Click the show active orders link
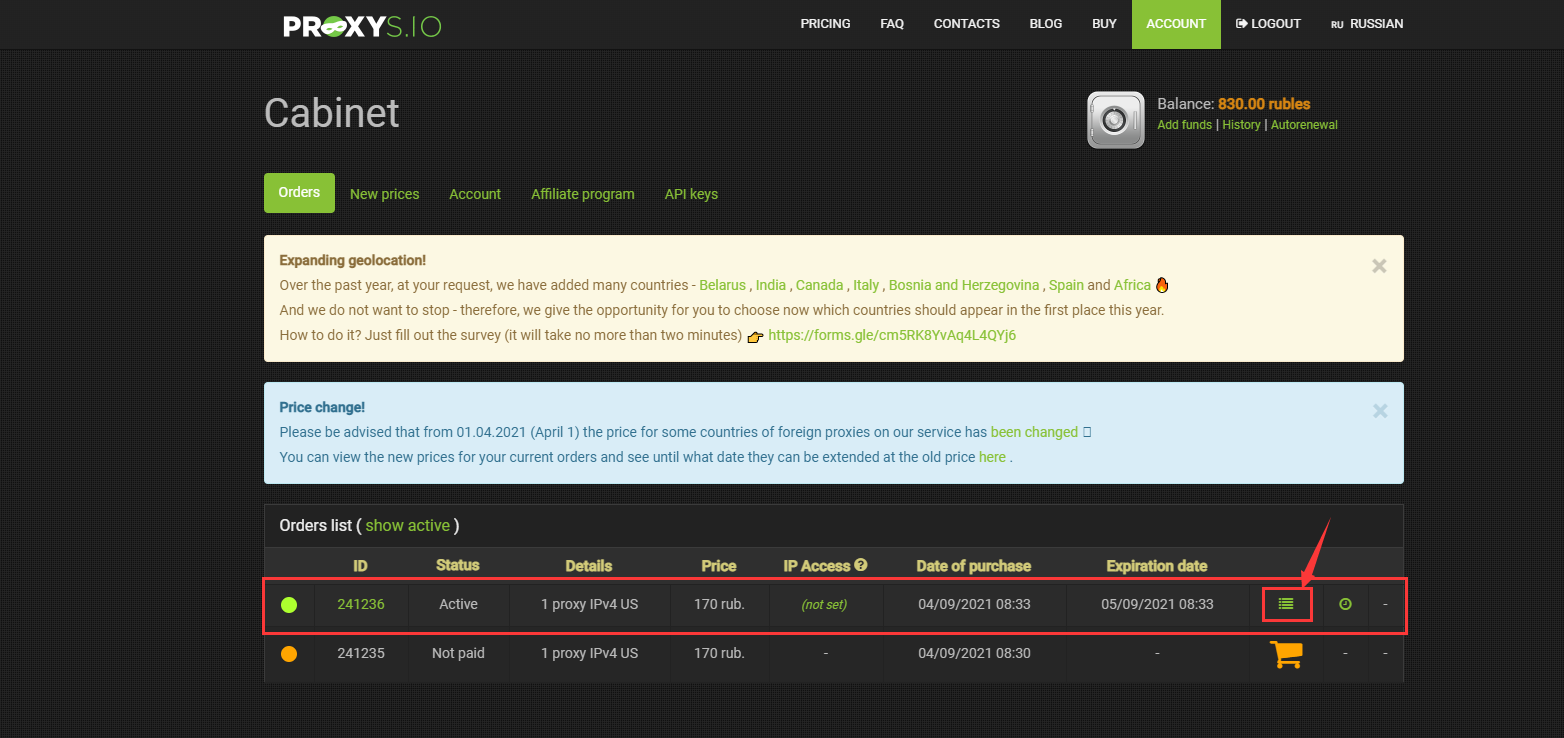Viewport: 1564px width, 738px height. pyautogui.click(x=407, y=526)
